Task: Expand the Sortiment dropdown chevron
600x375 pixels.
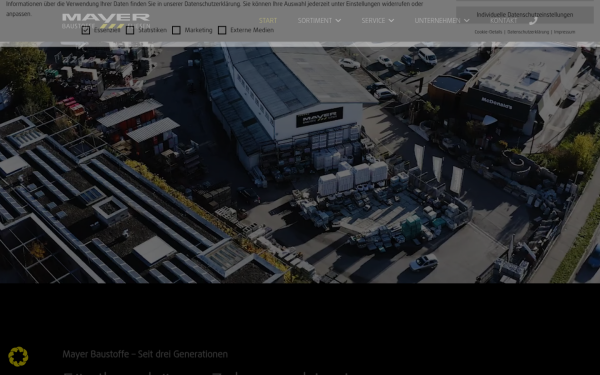Action: [338, 21]
